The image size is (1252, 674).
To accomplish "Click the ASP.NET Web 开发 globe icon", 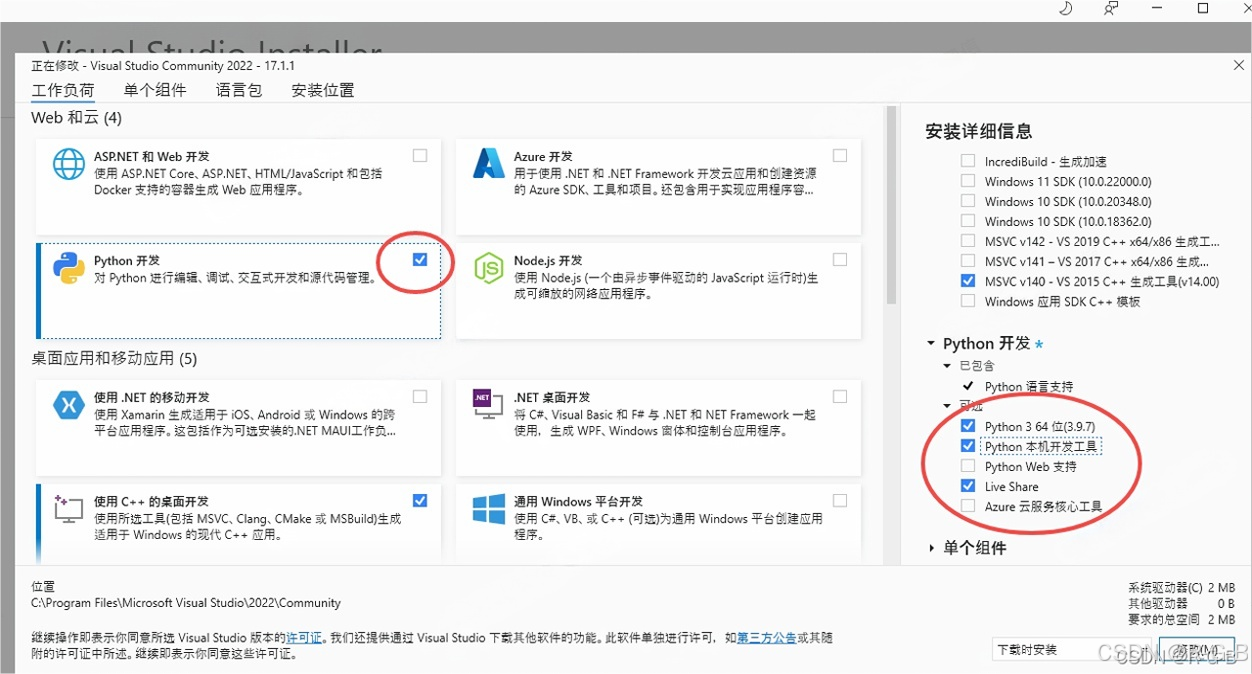I will [x=67, y=164].
